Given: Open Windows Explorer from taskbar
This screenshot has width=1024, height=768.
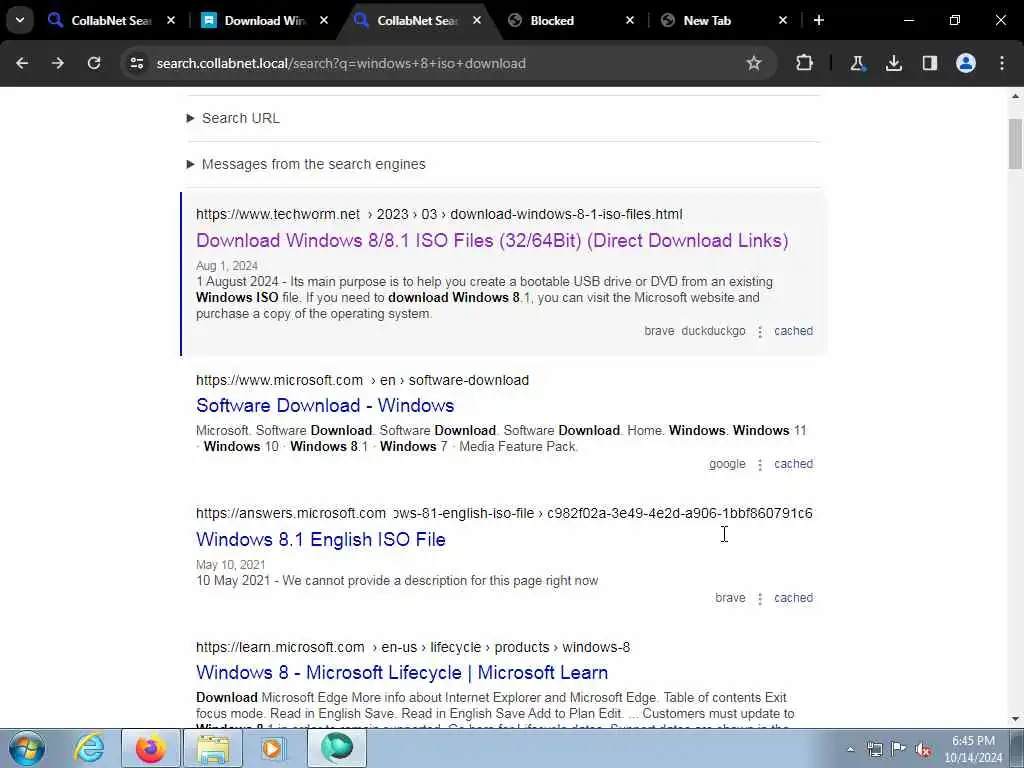Looking at the screenshot, I should coord(213,748).
